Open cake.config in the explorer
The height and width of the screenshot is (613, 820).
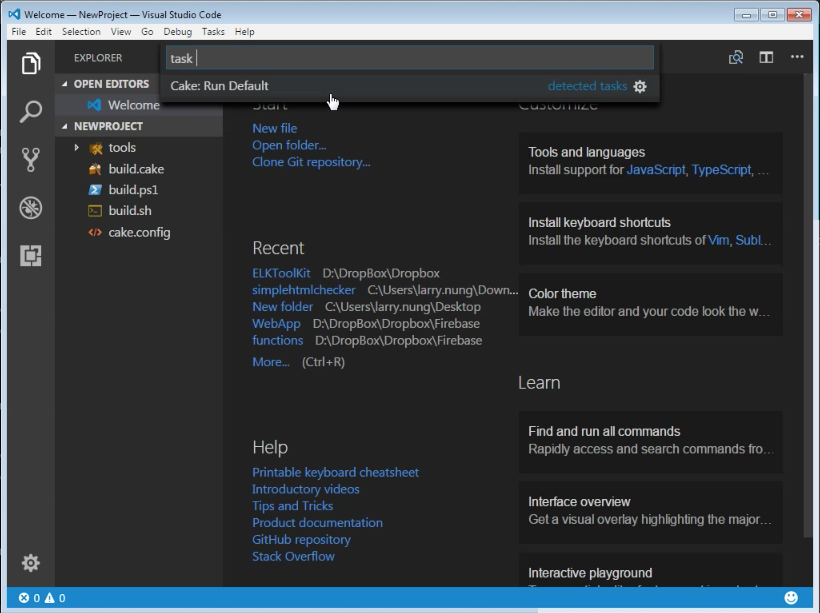click(139, 232)
